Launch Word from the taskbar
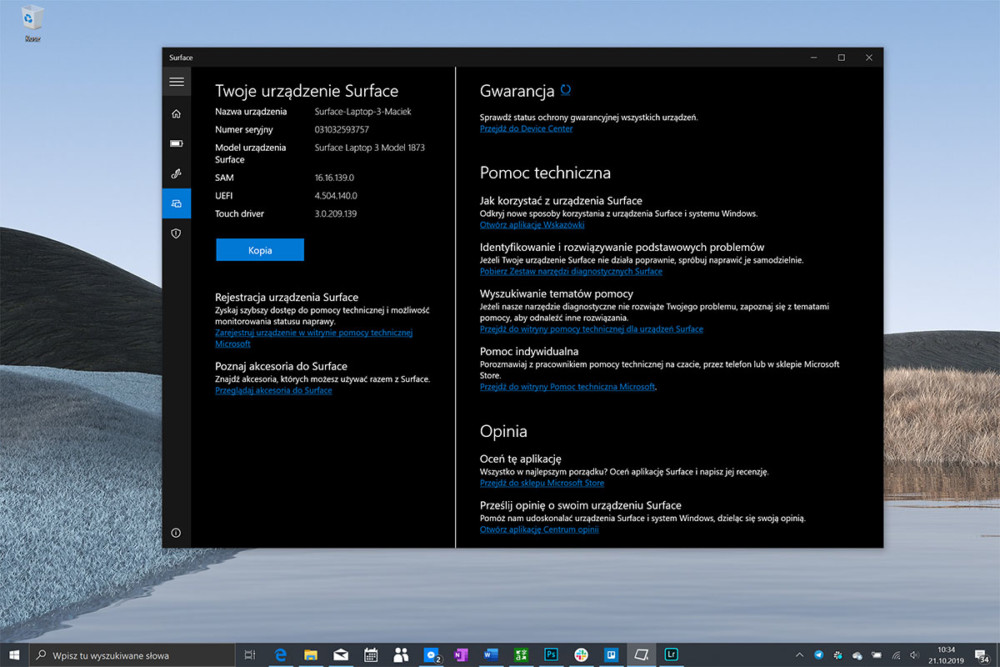This screenshot has width=1000, height=667. 490,655
